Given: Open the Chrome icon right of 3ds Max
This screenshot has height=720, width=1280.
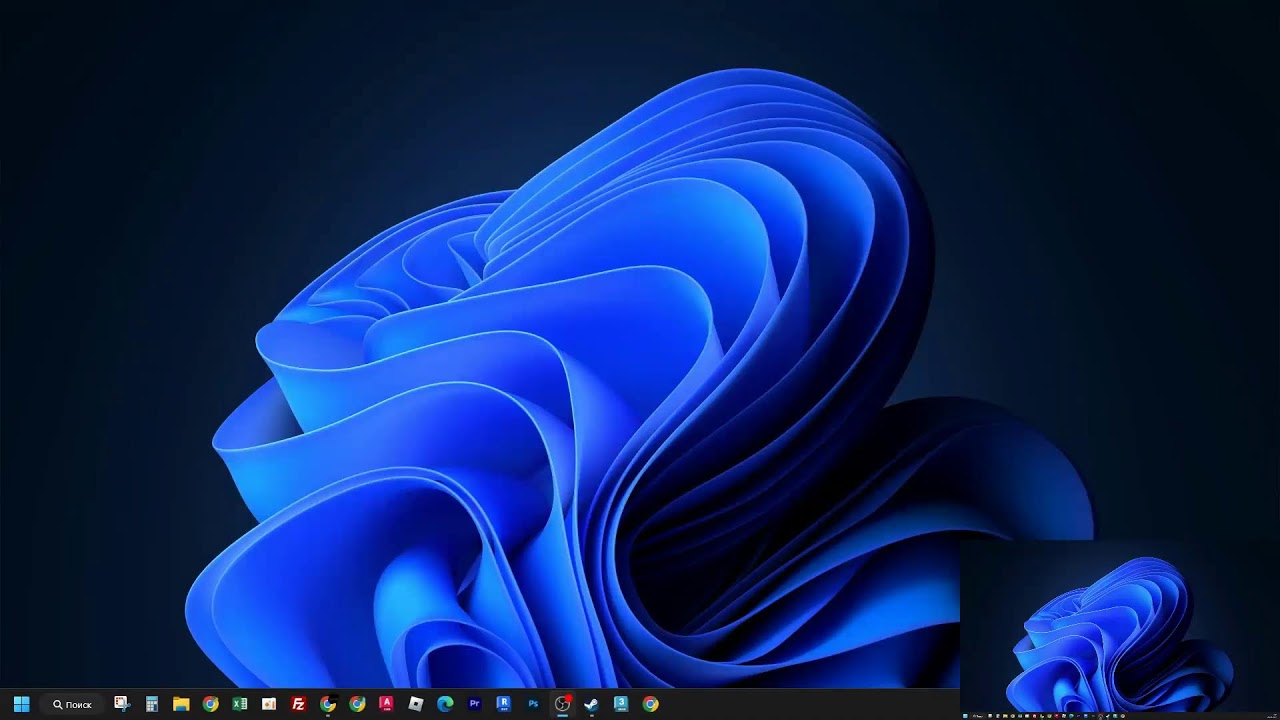Looking at the screenshot, I should click(650, 704).
